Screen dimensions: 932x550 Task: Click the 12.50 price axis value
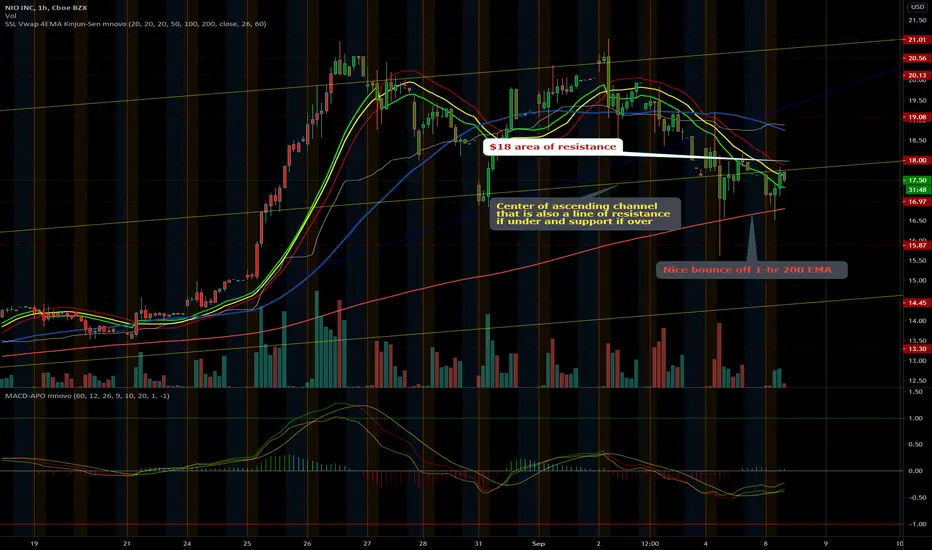(918, 381)
